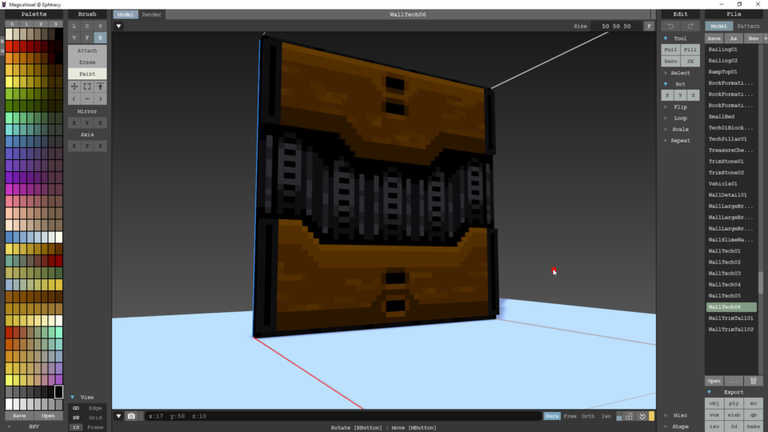Switch to the Render tab

pos(151,15)
